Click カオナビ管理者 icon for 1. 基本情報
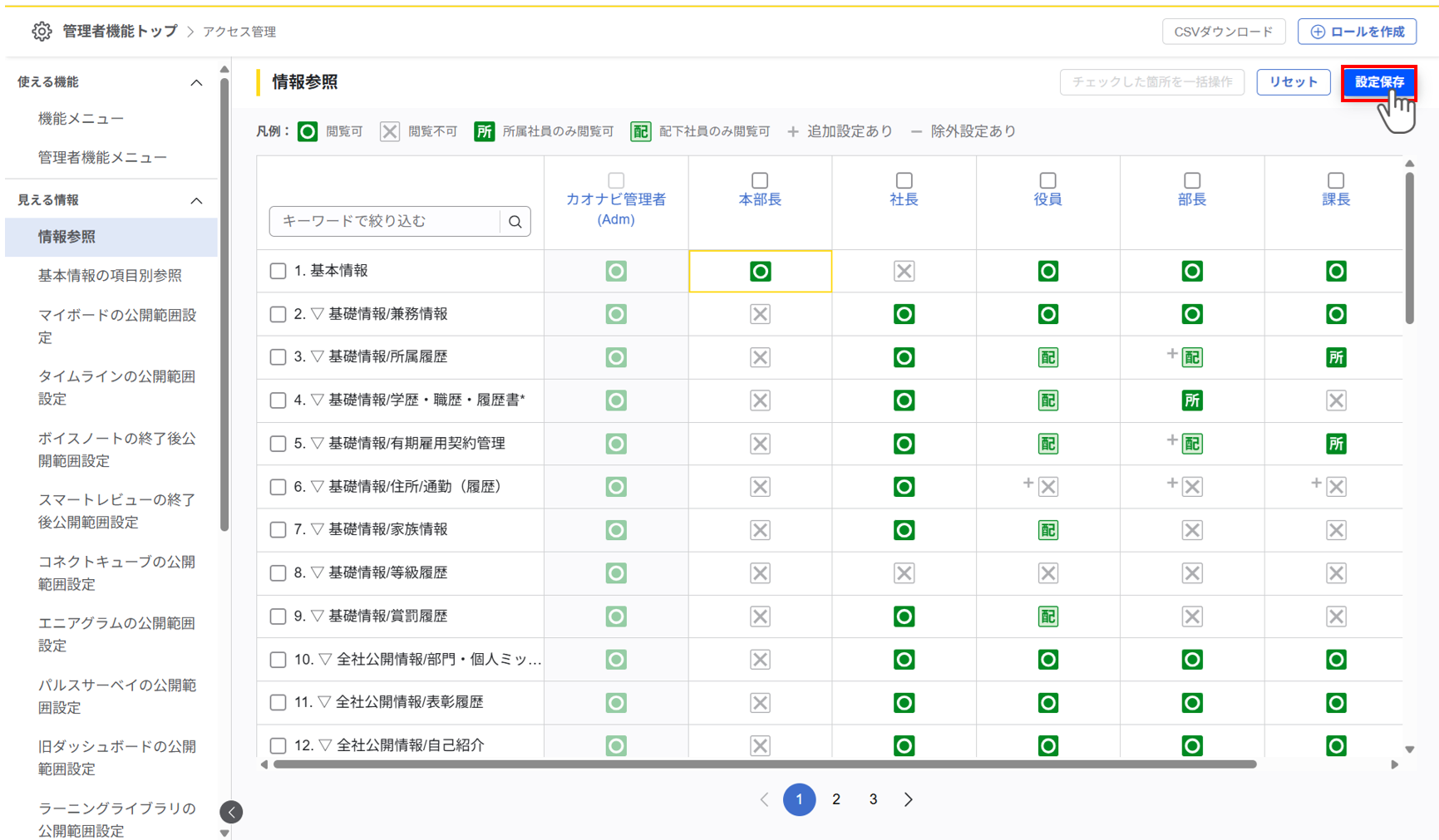The width and height of the screenshot is (1439, 840). tap(616, 271)
